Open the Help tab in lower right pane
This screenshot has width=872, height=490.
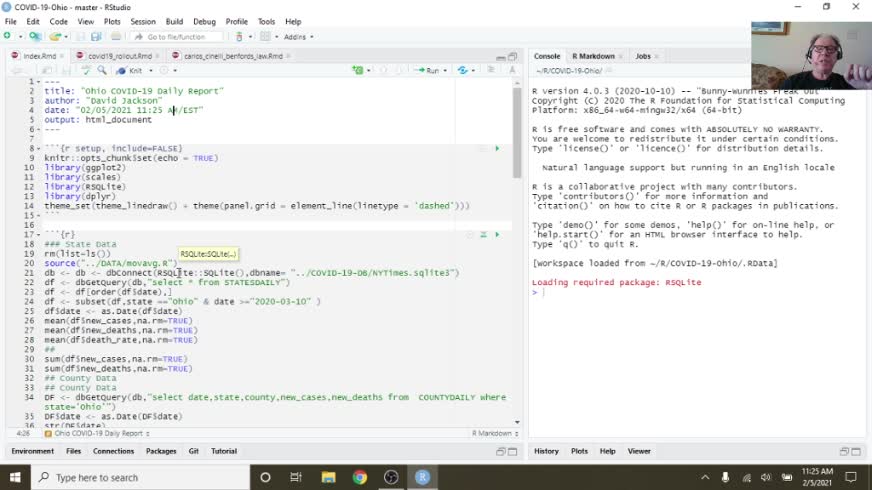click(x=607, y=451)
